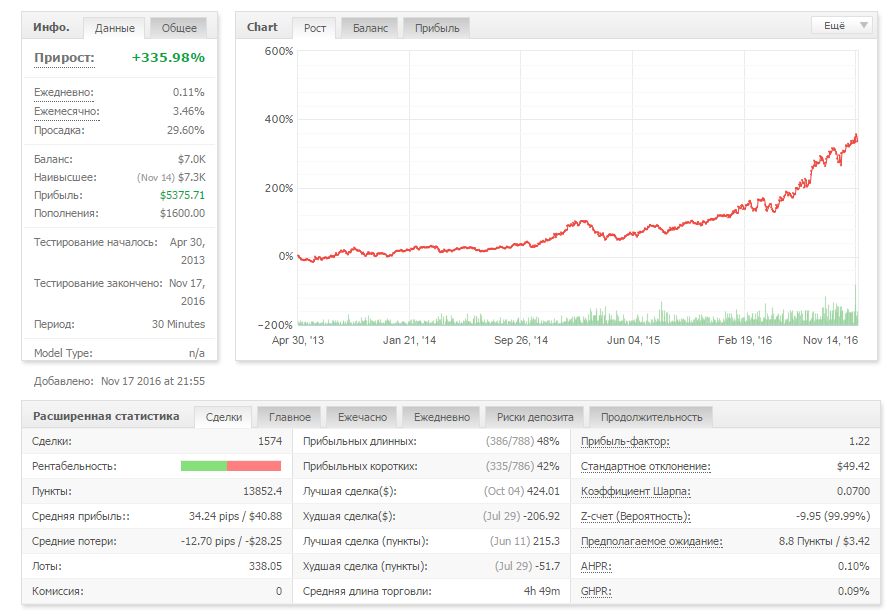This screenshot has width=886, height=612.
Task: Select the Прибыль chart tab
Action: click(437, 28)
